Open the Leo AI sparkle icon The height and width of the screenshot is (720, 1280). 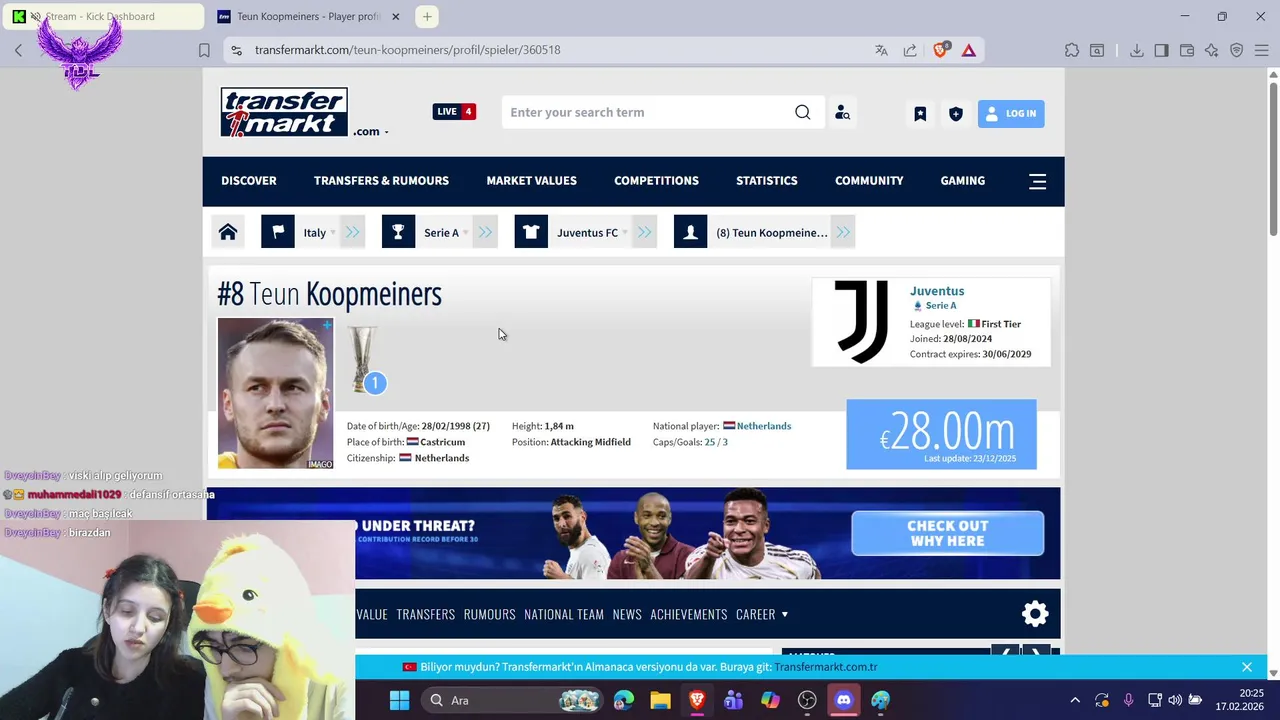[1212, 50]
